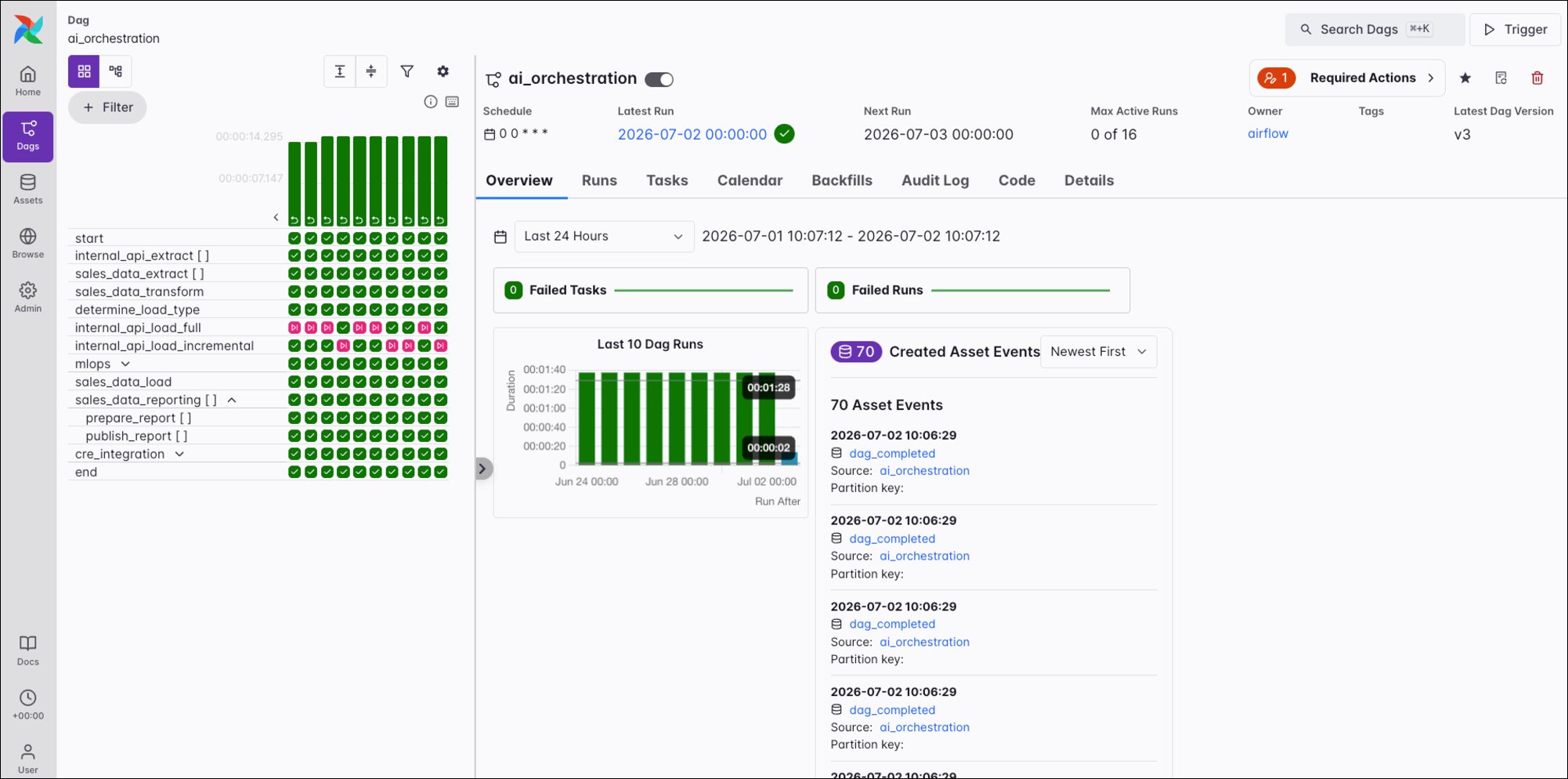The height and width of the screenshot is (779, 1568).
Task: Open the timezone clock selector
Action: tap(28, 705)
